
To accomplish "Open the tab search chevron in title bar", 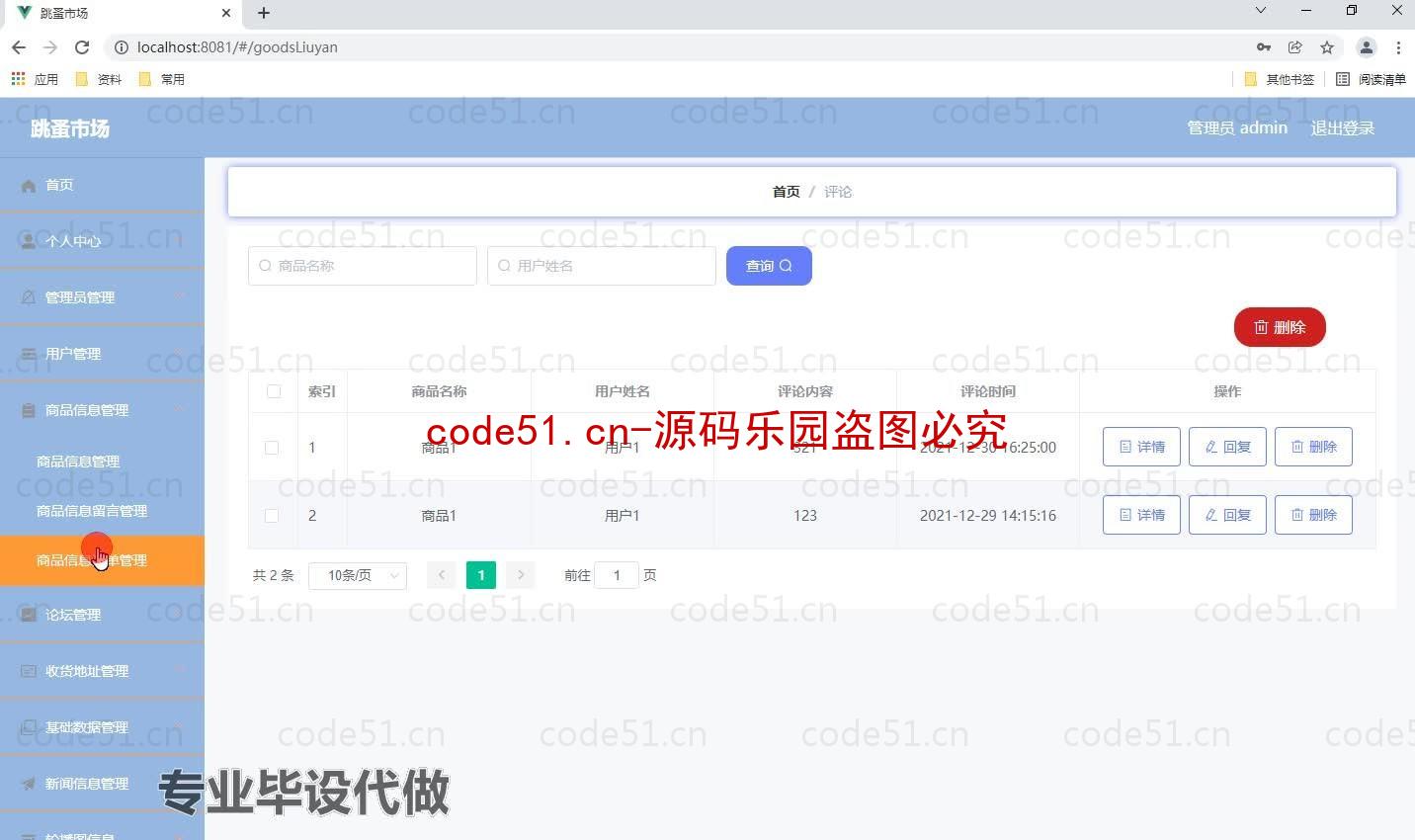I will 1261,11.
